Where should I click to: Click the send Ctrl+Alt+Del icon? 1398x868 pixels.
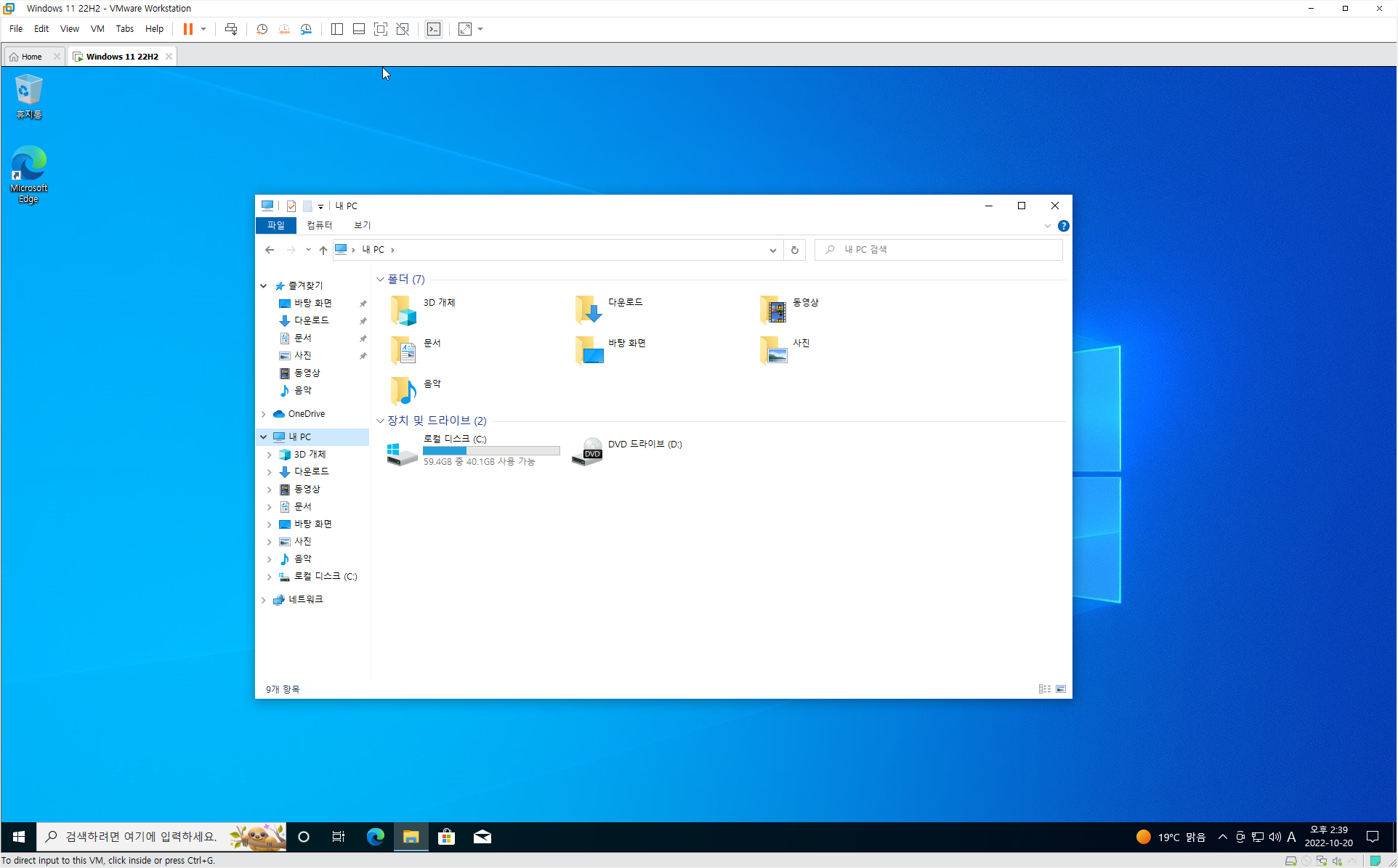click(x=231, y=29)
